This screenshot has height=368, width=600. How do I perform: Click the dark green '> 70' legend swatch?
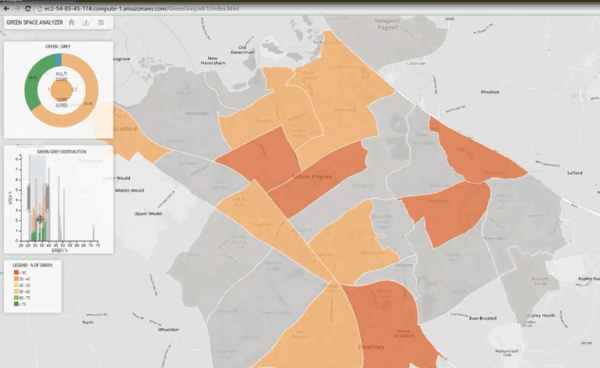[x=16, y=304]
